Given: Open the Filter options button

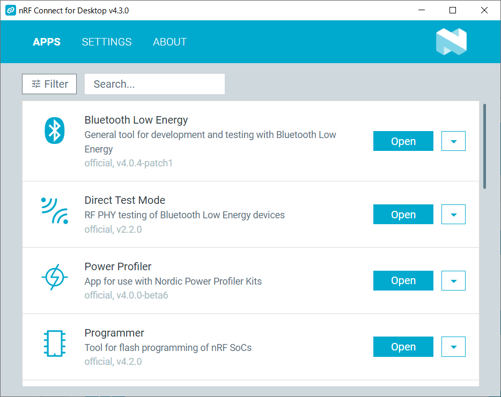Looking at the screenshot, I should point(49,84).
